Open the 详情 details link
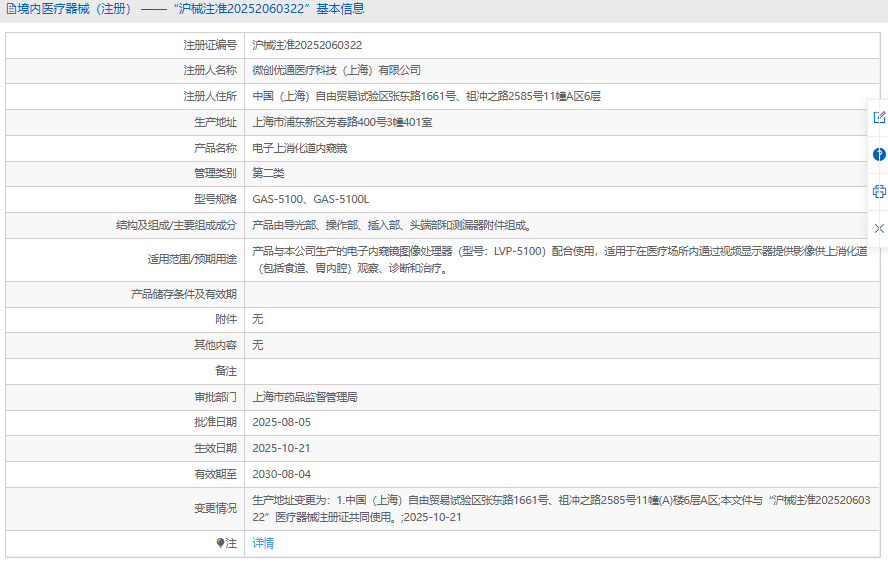 pyautogui.click(x=263, y=543)
